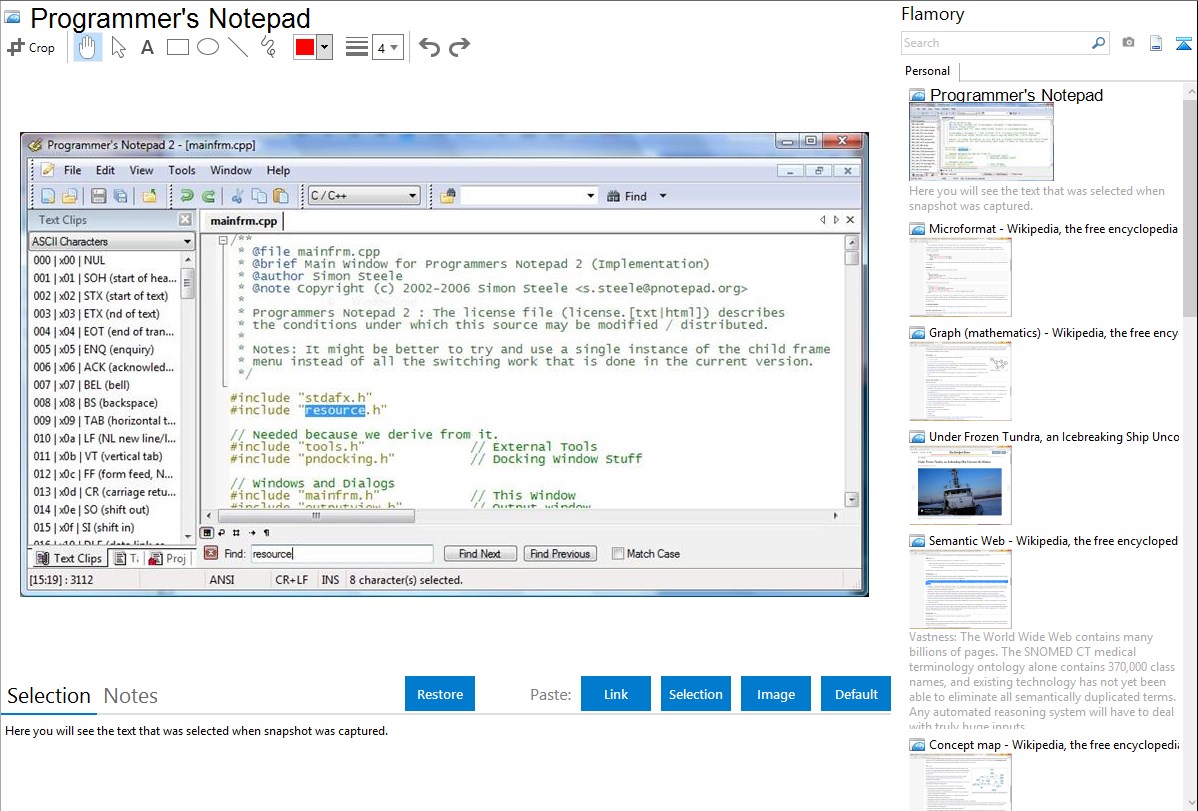The width and height of the screenshot is (1198, 811).
Task: Click the Find text input field
Action: (x=342, y=553)
